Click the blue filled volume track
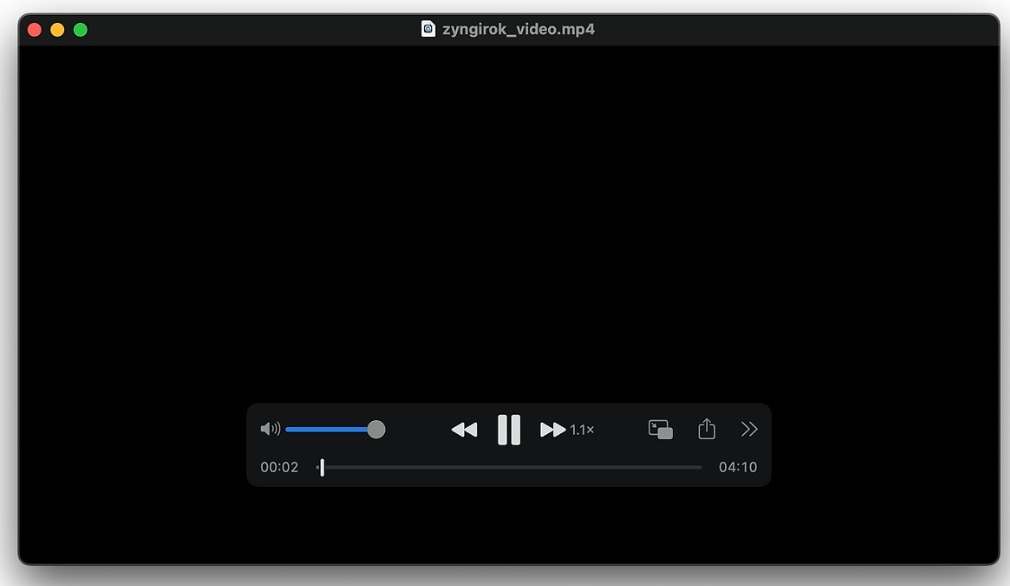1010x586 pixels. [x=325, y=429]
